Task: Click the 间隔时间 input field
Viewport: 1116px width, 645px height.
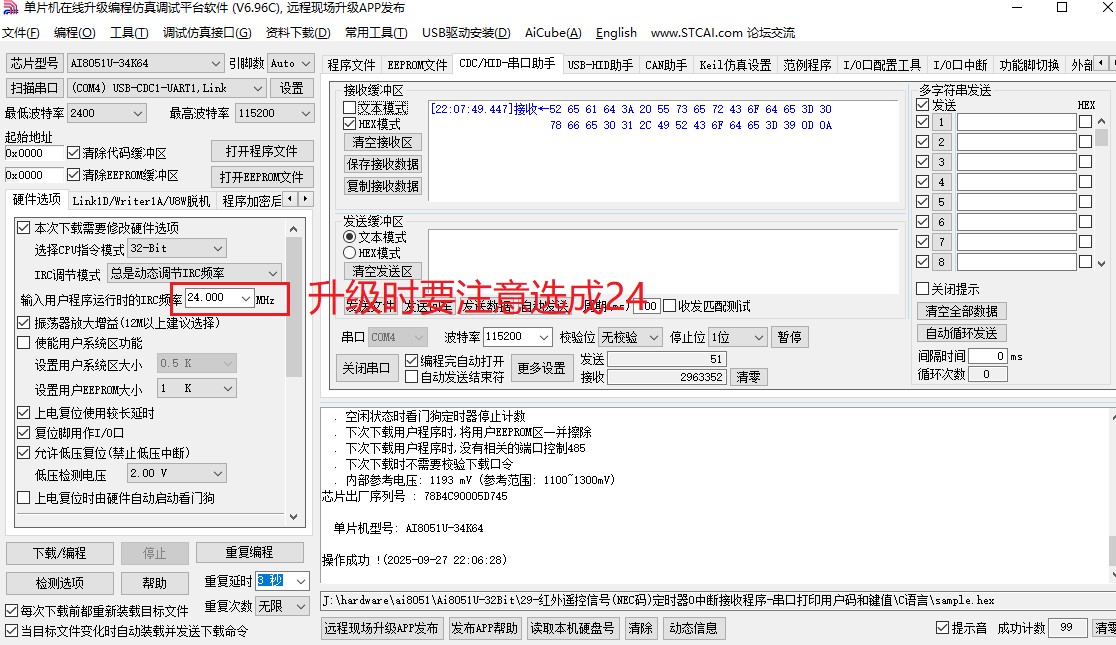Action: (x=987, y=356)
